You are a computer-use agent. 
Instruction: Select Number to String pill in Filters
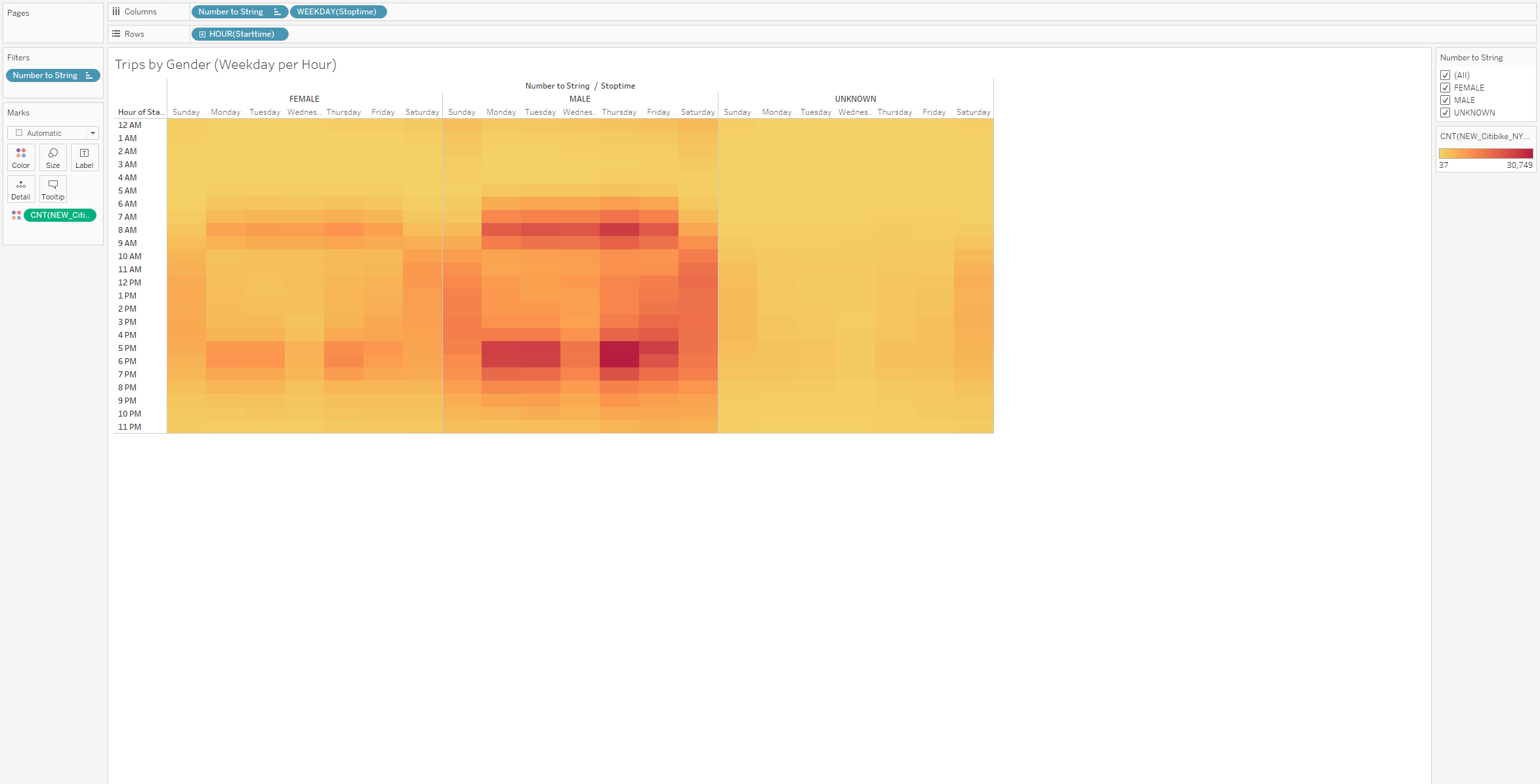click(x=45, y=75)
